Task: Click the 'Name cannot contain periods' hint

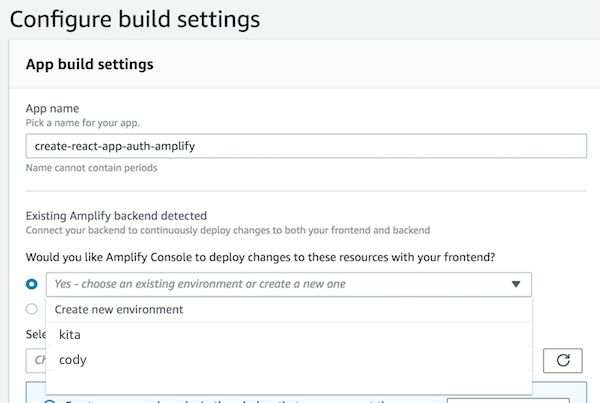Action: click(91, 168)
